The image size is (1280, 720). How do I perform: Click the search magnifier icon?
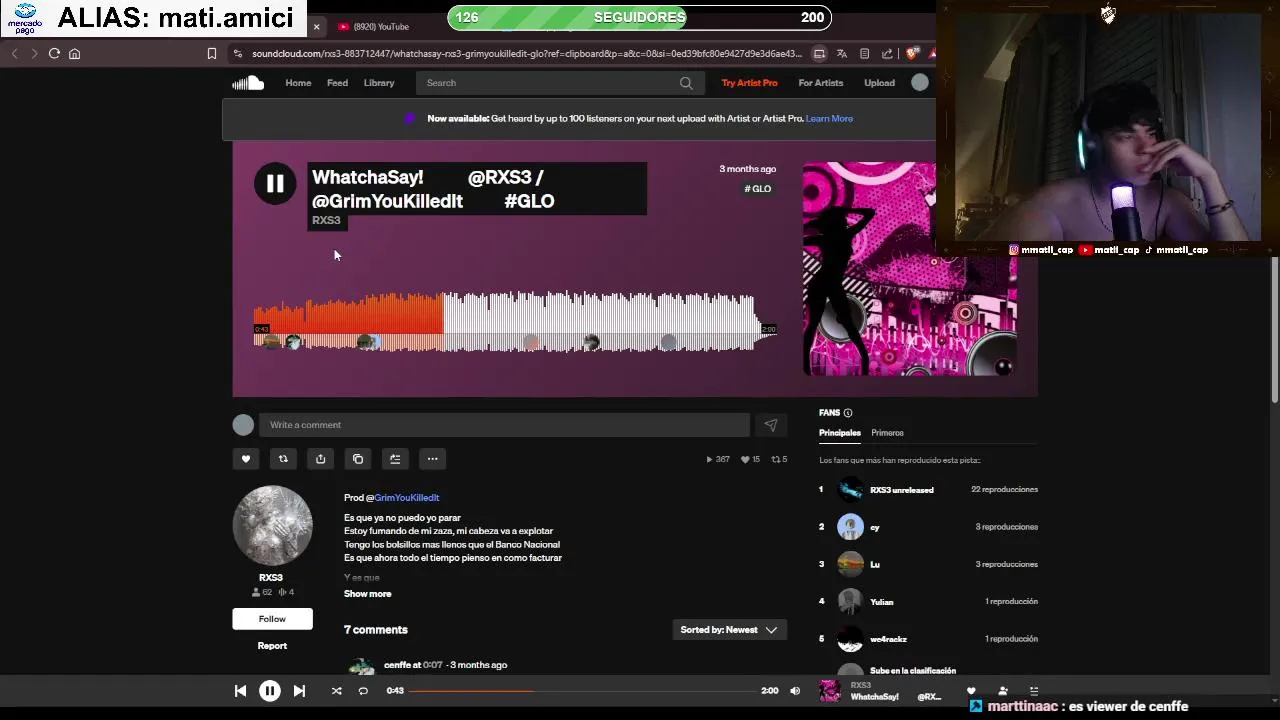click(686, 83)
